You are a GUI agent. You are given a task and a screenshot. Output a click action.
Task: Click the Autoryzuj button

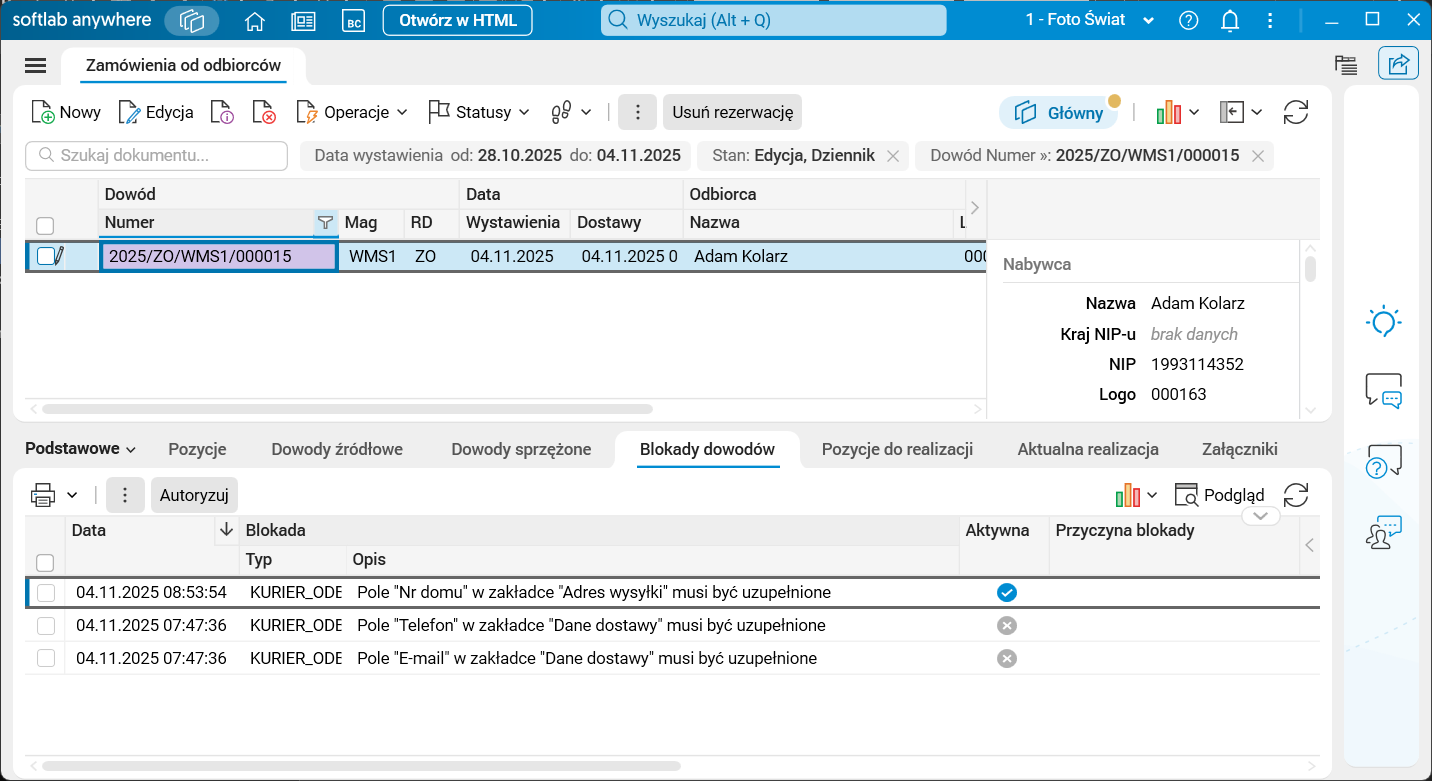click(194, 494)
